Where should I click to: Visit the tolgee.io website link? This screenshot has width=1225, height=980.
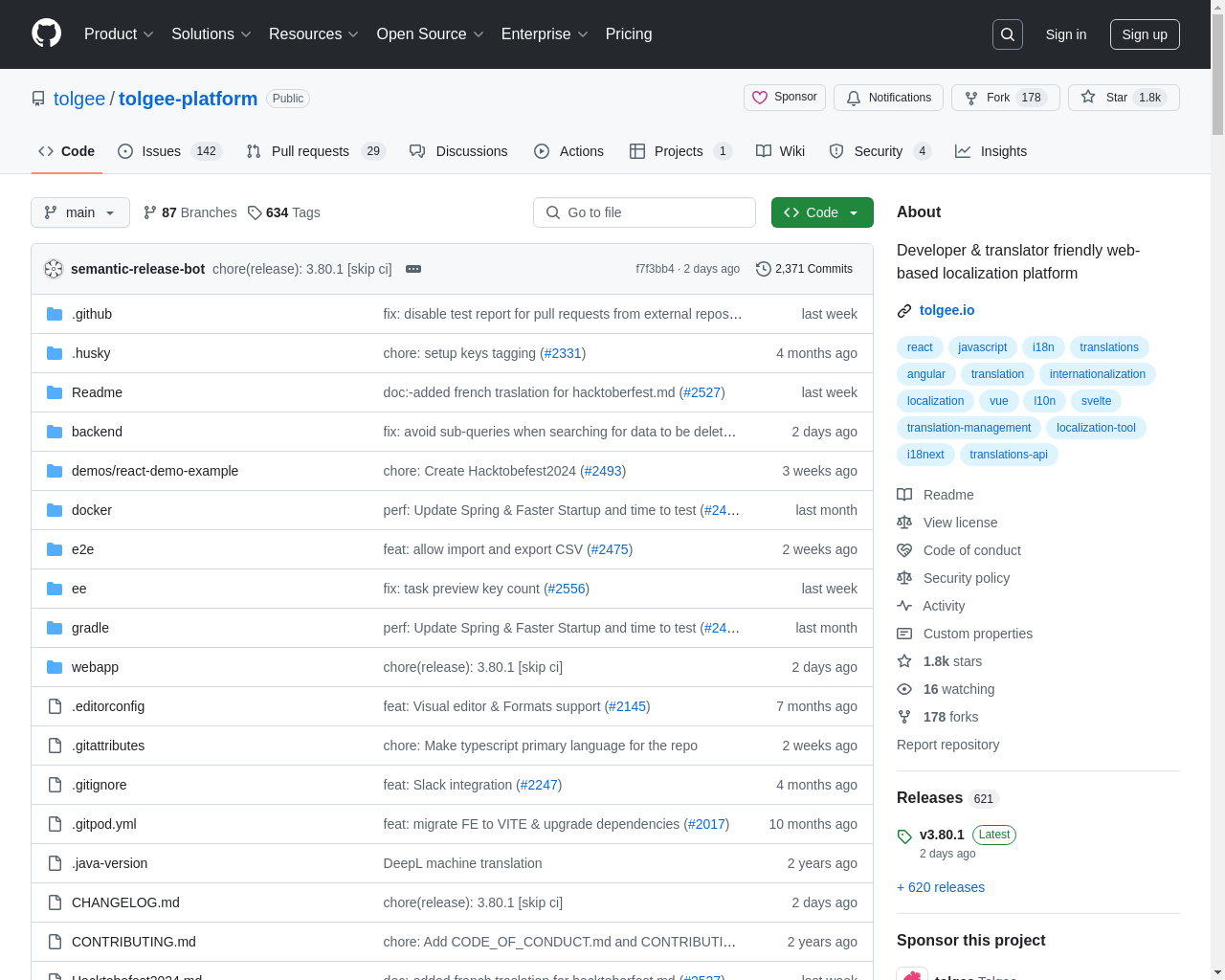[x=947, y=310]
